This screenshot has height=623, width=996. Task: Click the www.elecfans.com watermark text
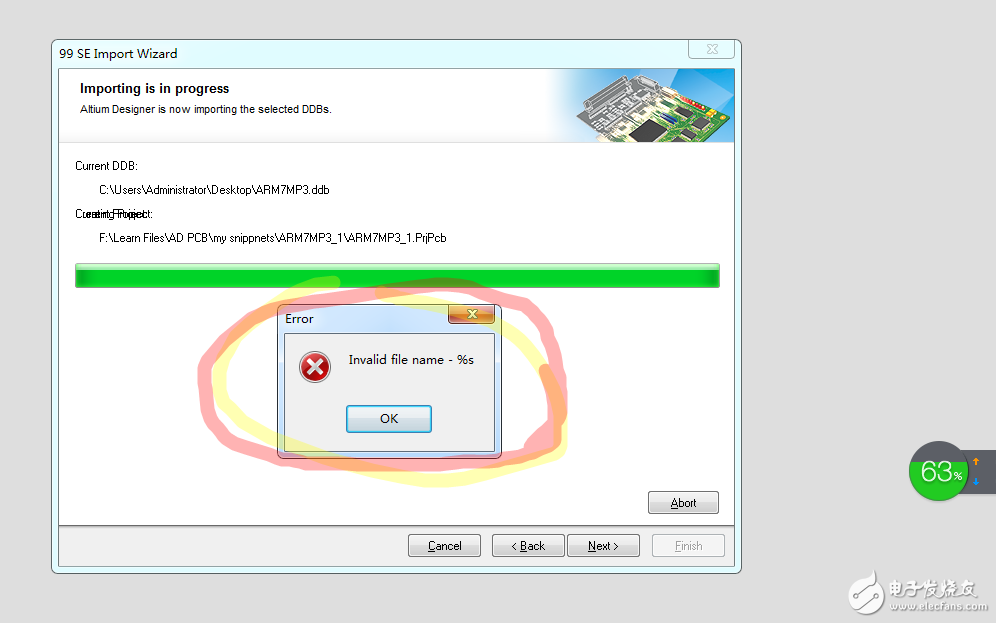tap(938, 606)
